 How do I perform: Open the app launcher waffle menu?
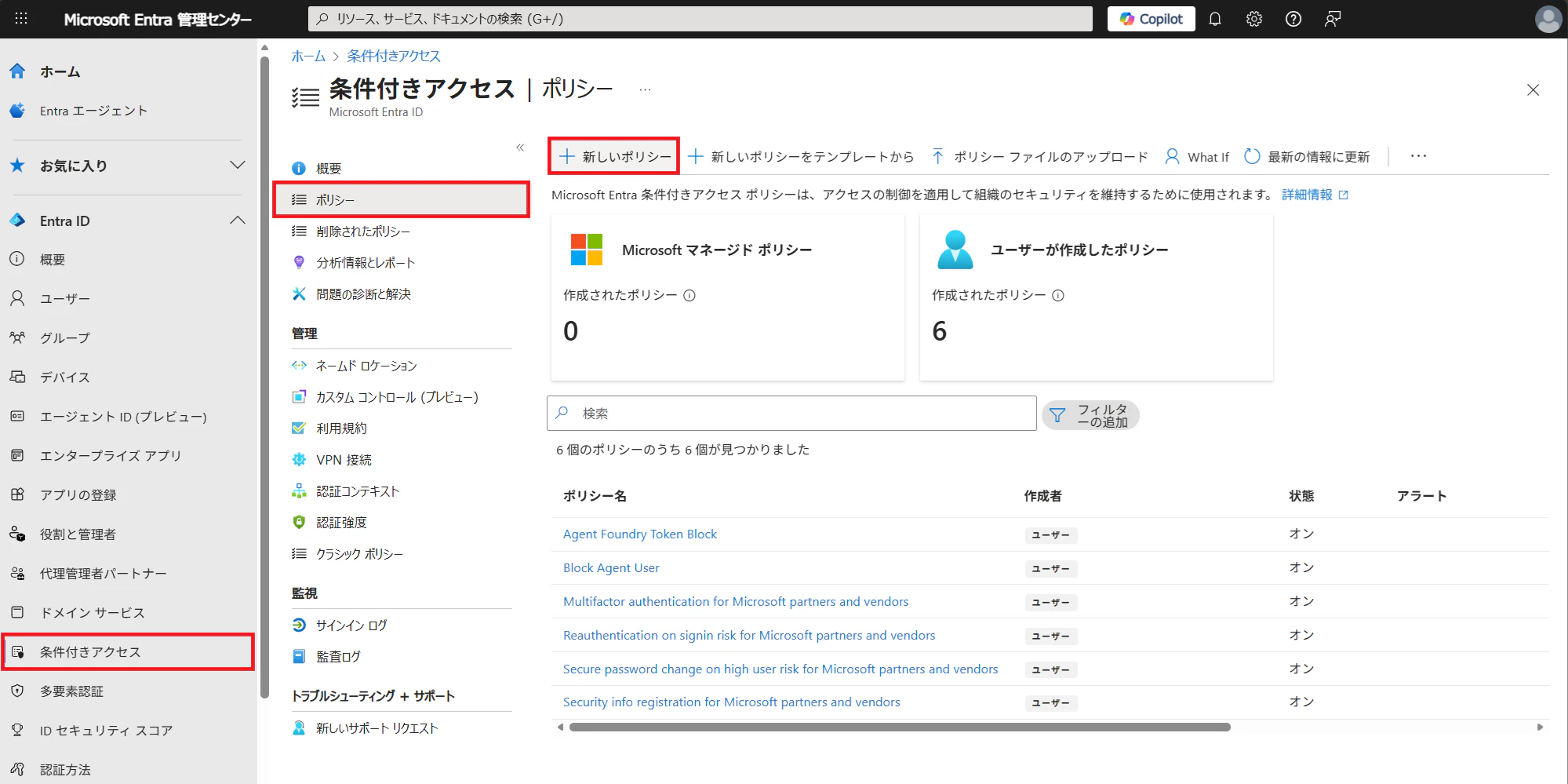(21, 19)
